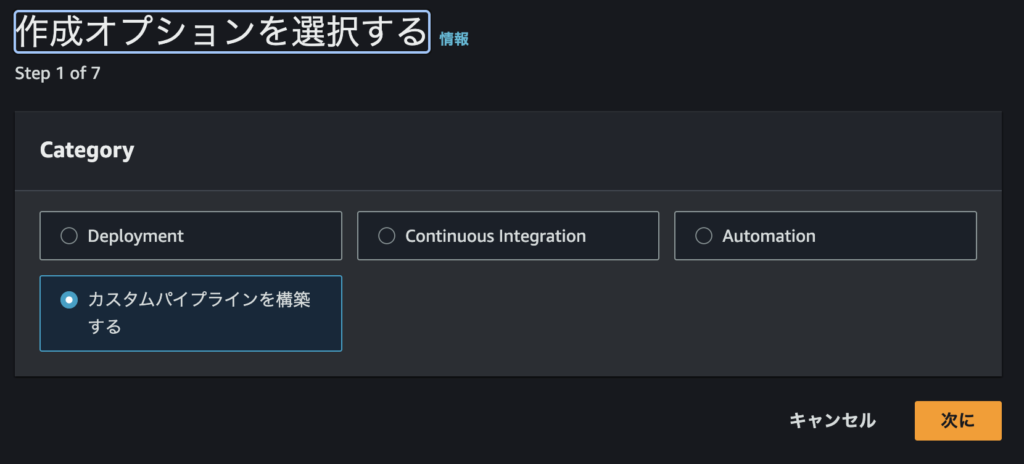Click the キャンセル button

pos(833,421)
